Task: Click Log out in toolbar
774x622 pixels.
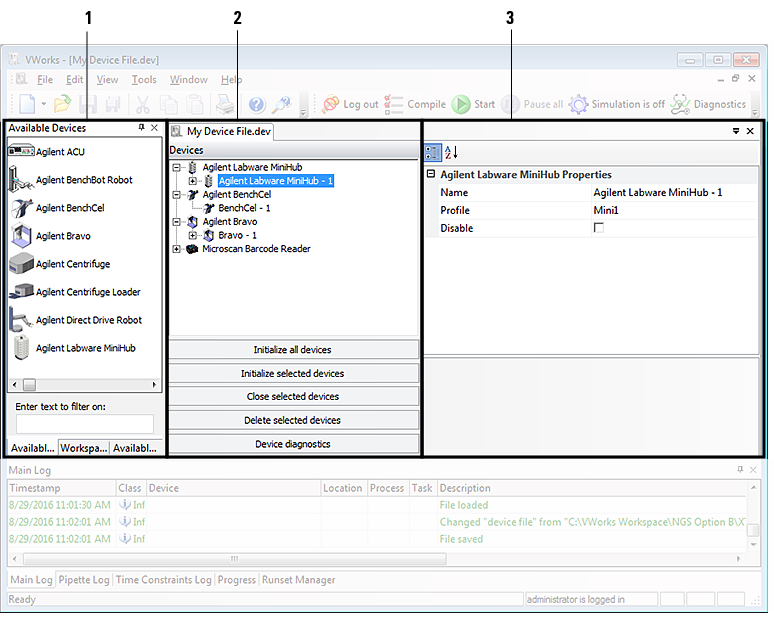Action: [x=350, y=104]
